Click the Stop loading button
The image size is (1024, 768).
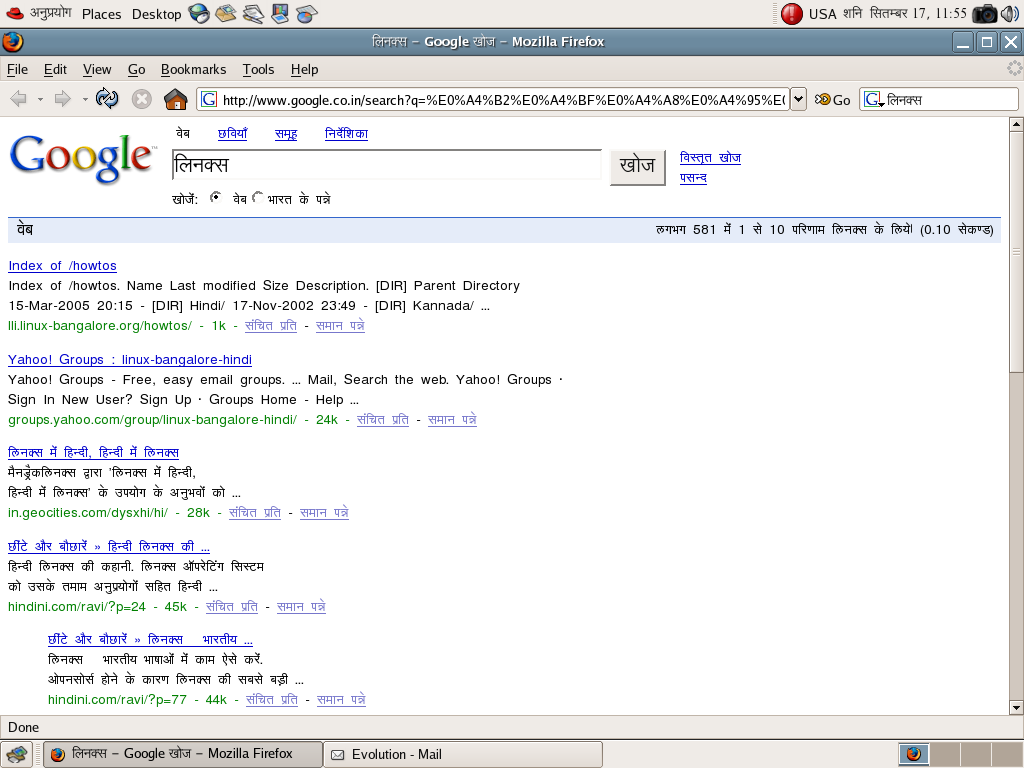[x=141, y=99]
